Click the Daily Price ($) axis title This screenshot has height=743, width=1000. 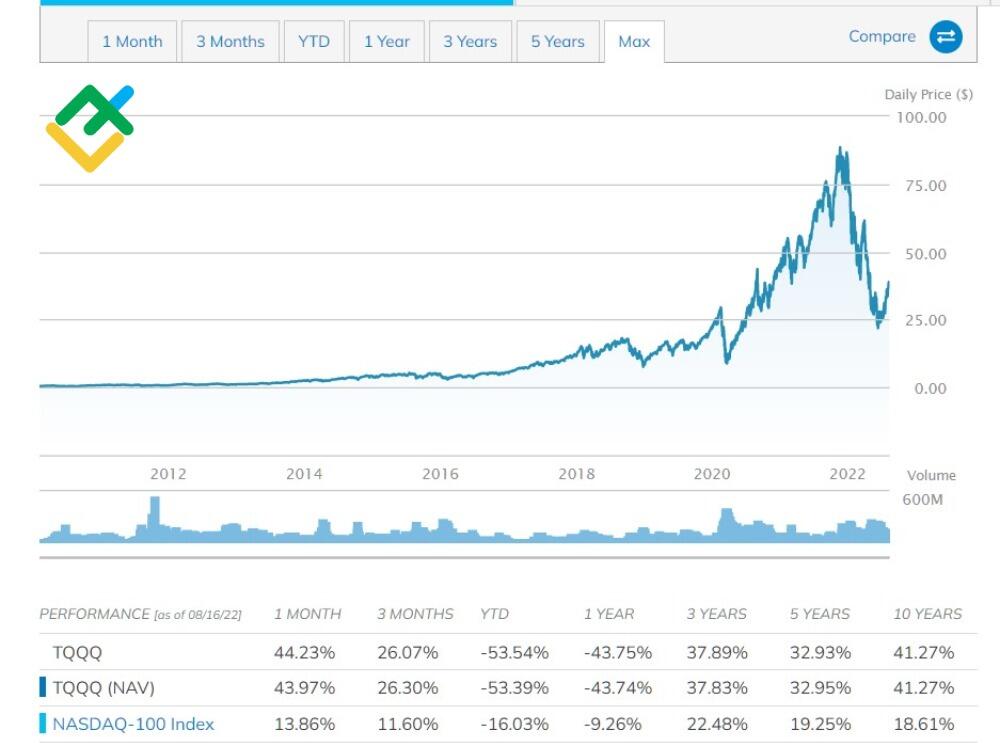coord(929,94)
